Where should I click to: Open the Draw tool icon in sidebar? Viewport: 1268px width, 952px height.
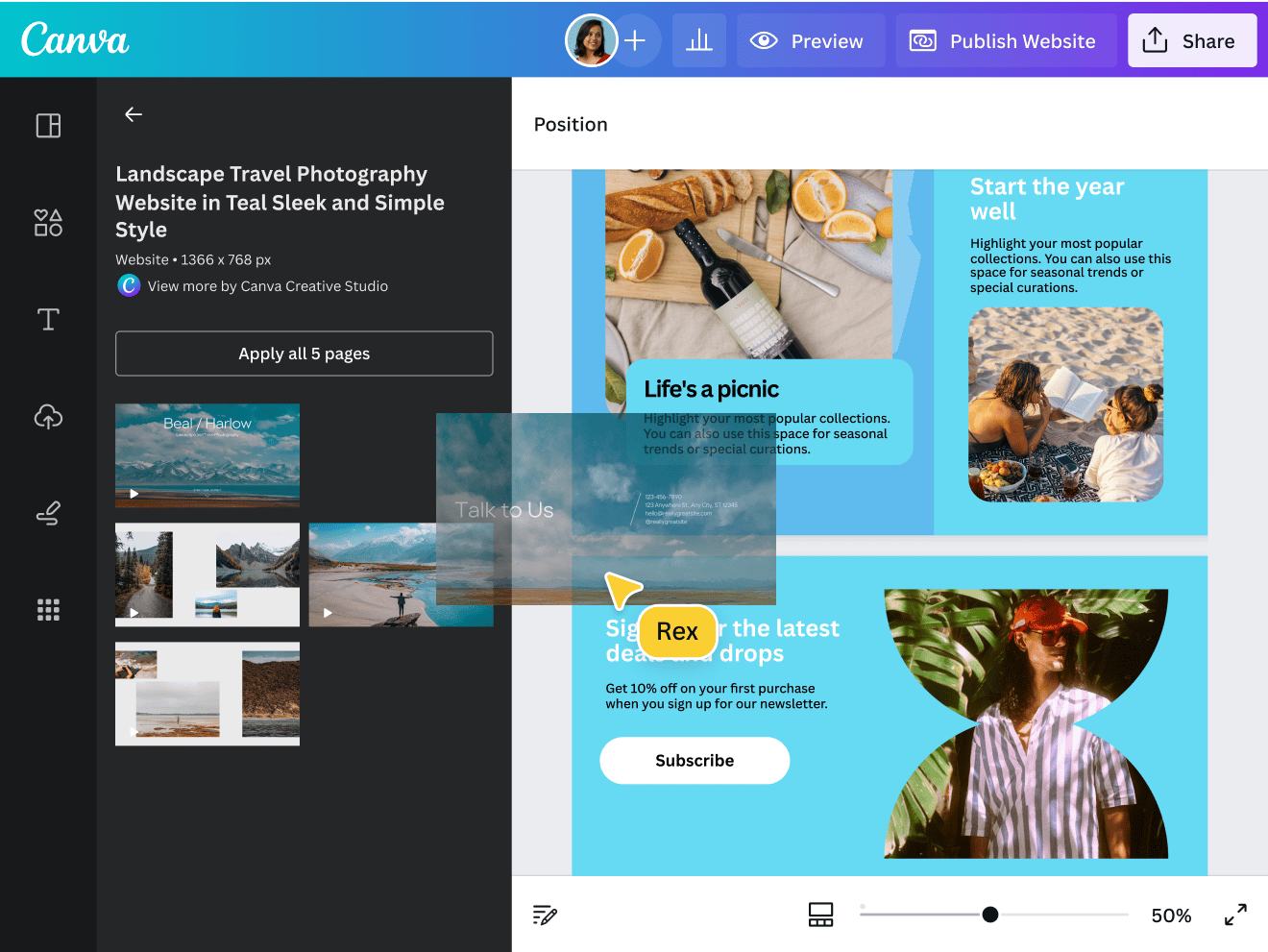click(x=48, y=513)
